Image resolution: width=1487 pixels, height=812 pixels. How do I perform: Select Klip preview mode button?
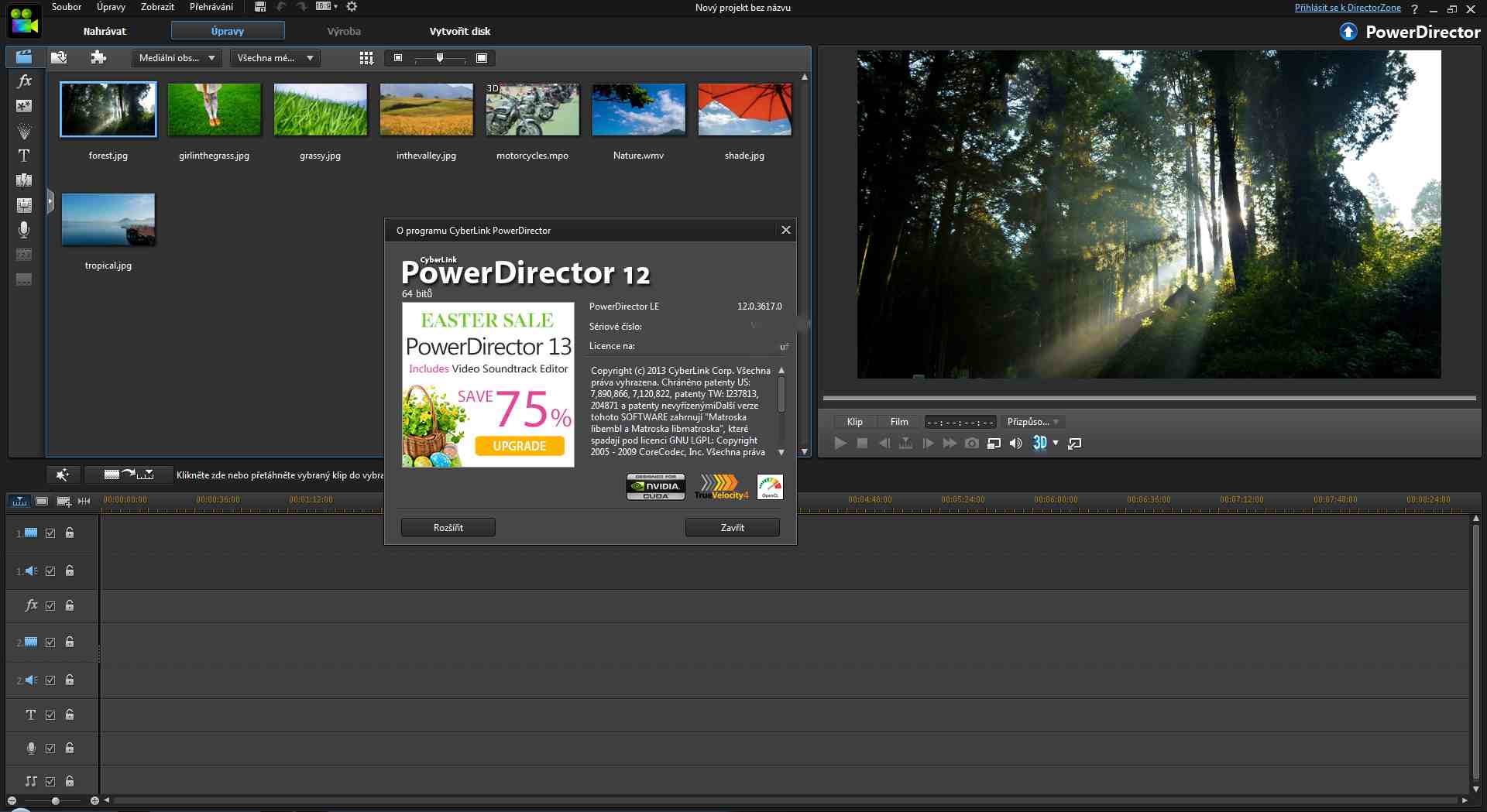855,422
